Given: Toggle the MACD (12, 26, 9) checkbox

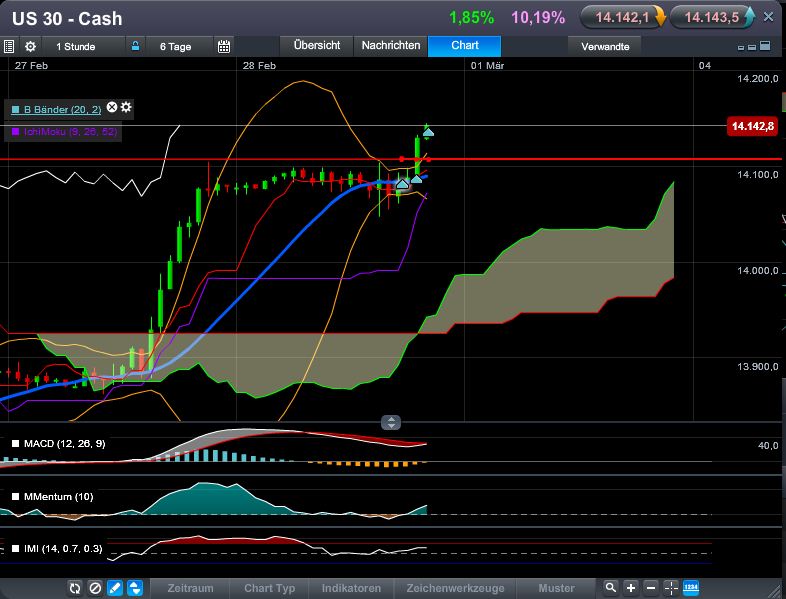Looking at the screenshot, I should (x=16, y=444).
